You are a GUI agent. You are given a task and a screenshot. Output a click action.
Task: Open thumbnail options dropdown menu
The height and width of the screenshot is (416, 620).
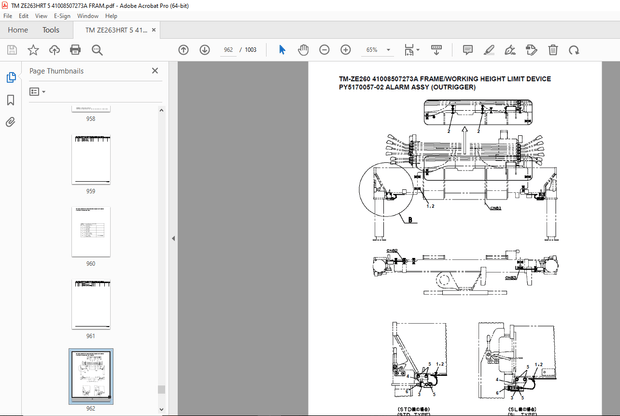click(x=37, y=92)
